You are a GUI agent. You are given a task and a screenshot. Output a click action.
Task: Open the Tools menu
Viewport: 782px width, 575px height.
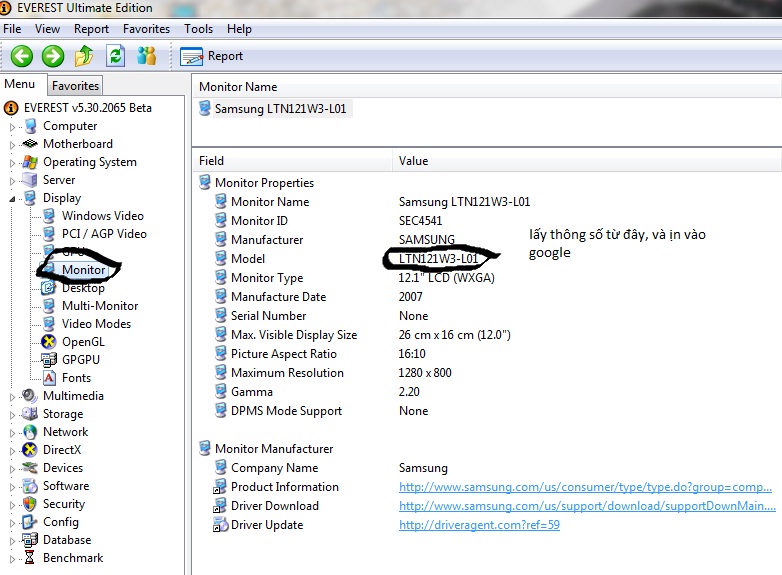point(198,29)
